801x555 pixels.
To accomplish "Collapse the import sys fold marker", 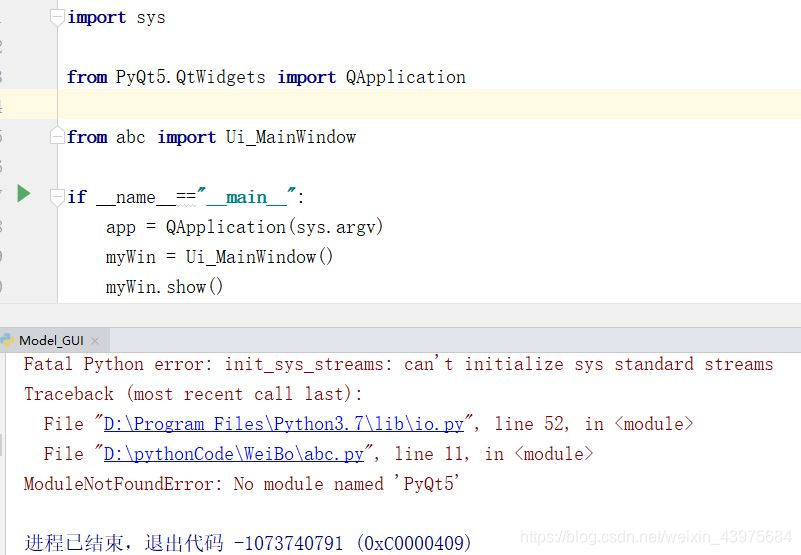I will [57, 18].
